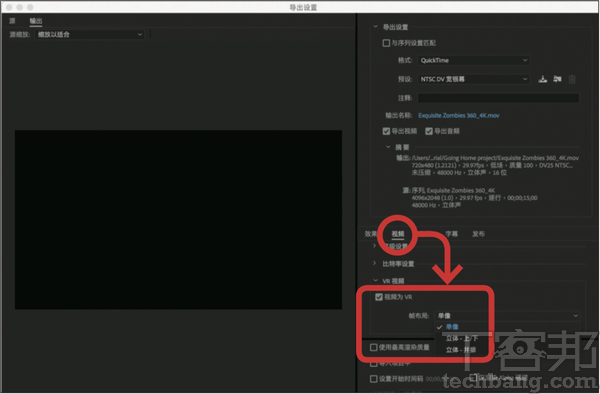This screenshot has height=394, width=600.
Task: Click the output name Exquisite Zombies 360_4K.mov link
Action: (458, 116)
